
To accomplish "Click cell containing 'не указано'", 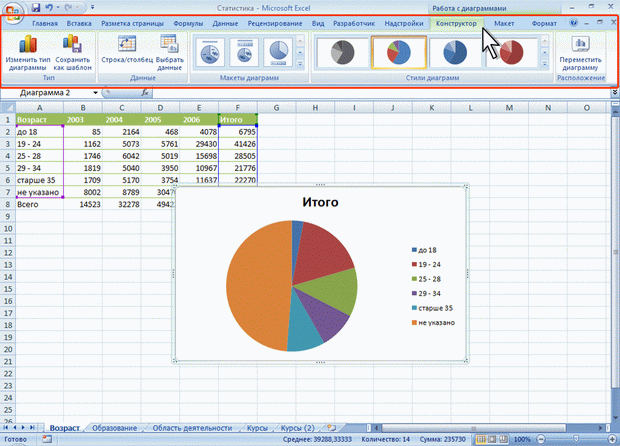I will click(x=40, y=192).
